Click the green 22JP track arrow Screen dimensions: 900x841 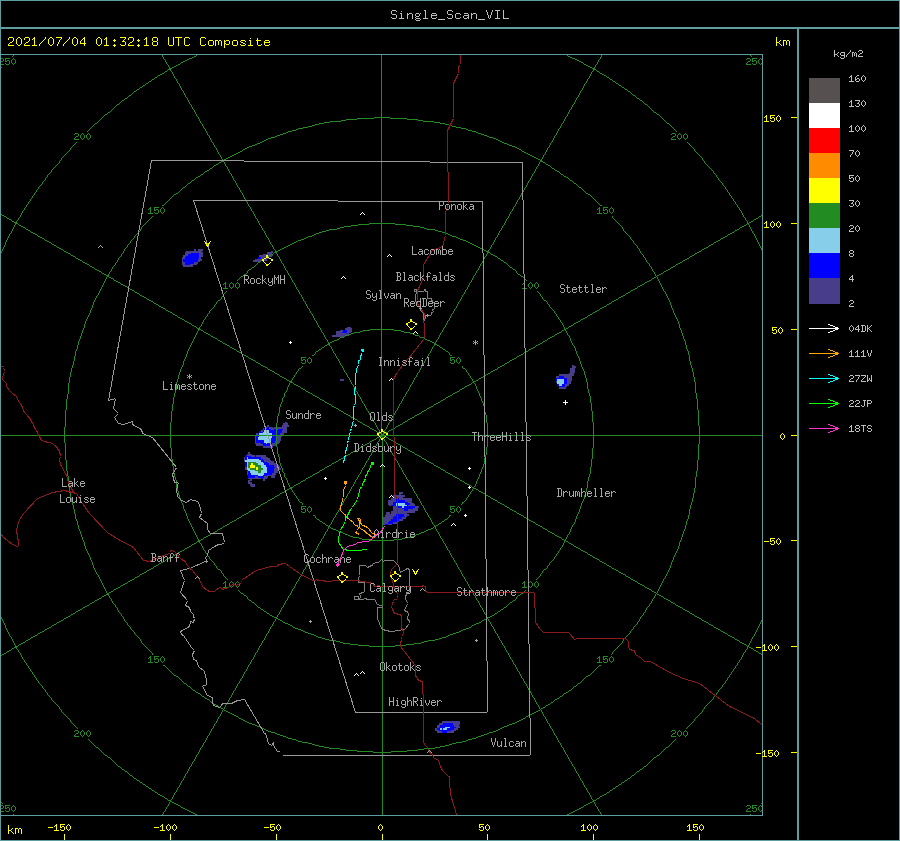(824, 404)
